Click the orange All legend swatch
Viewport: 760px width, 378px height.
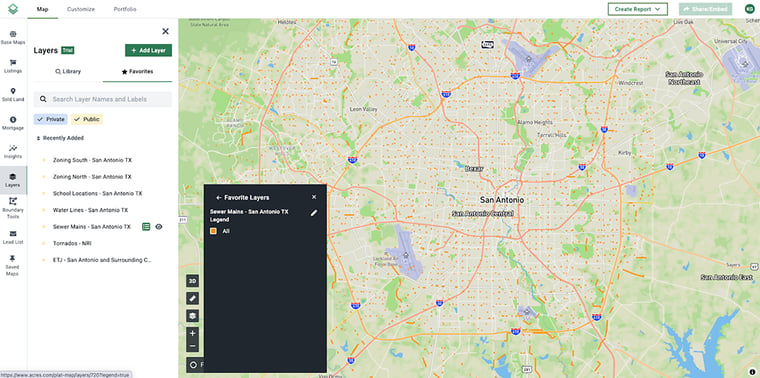click(x=213, y=232)
